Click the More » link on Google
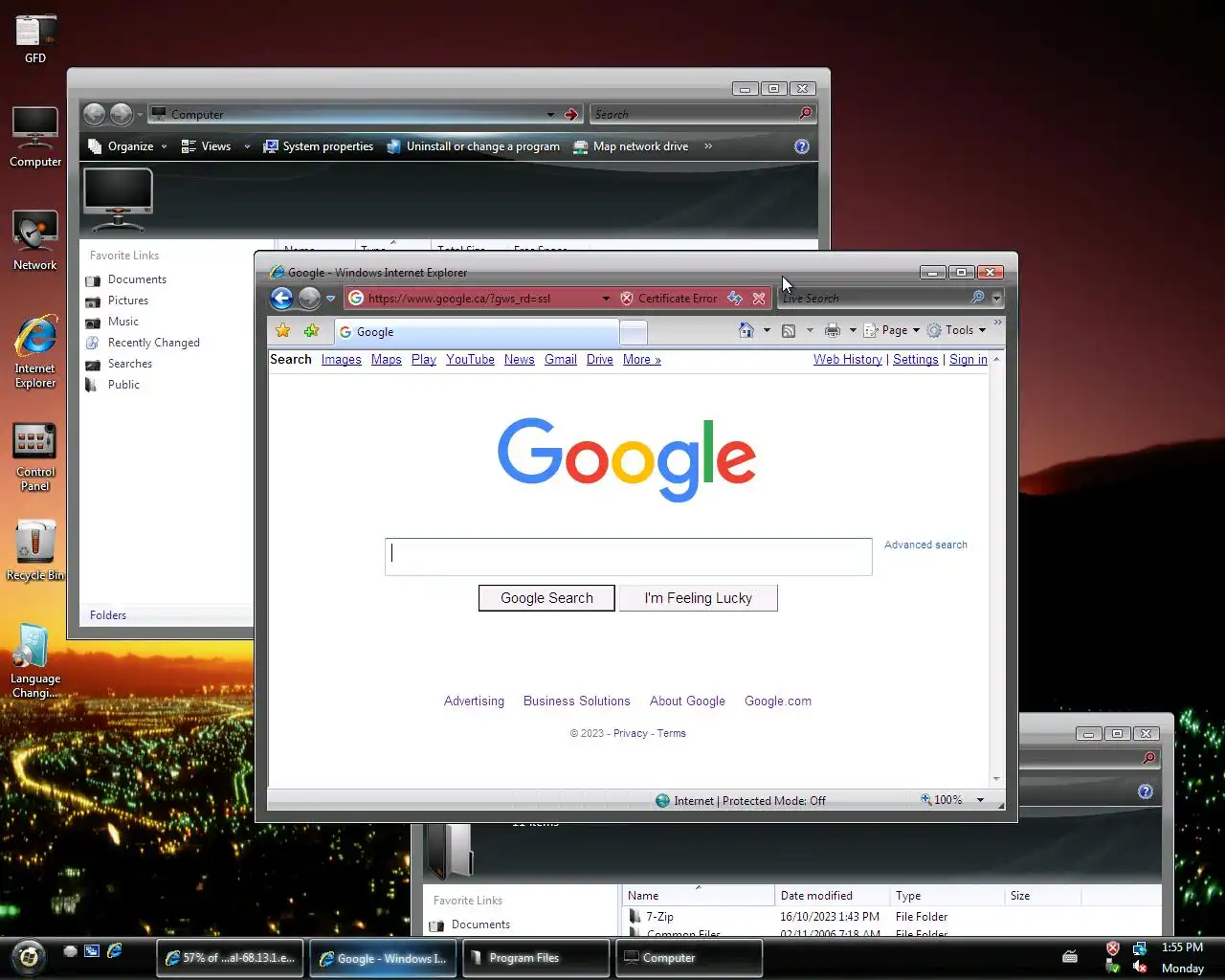This screenshot has width=1225, height=980. (641, 360)
